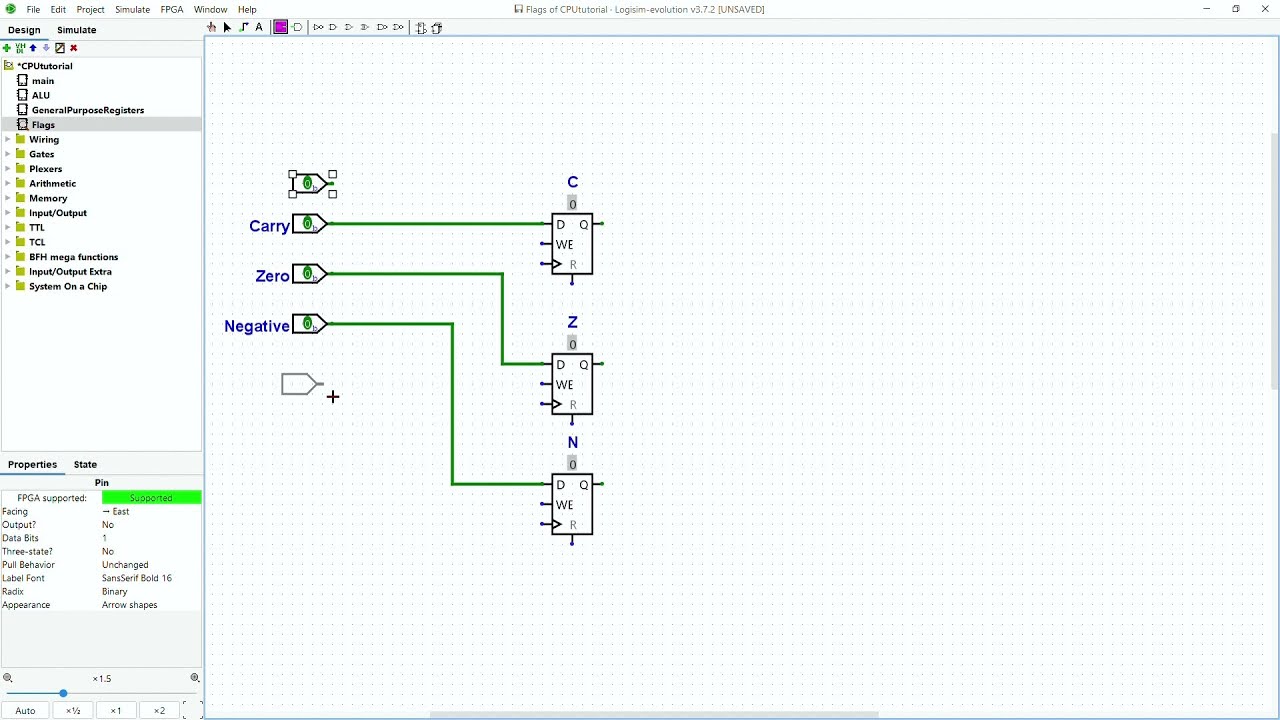
Task: Toggle the magenta input pin tool
Action: point(281,28)
